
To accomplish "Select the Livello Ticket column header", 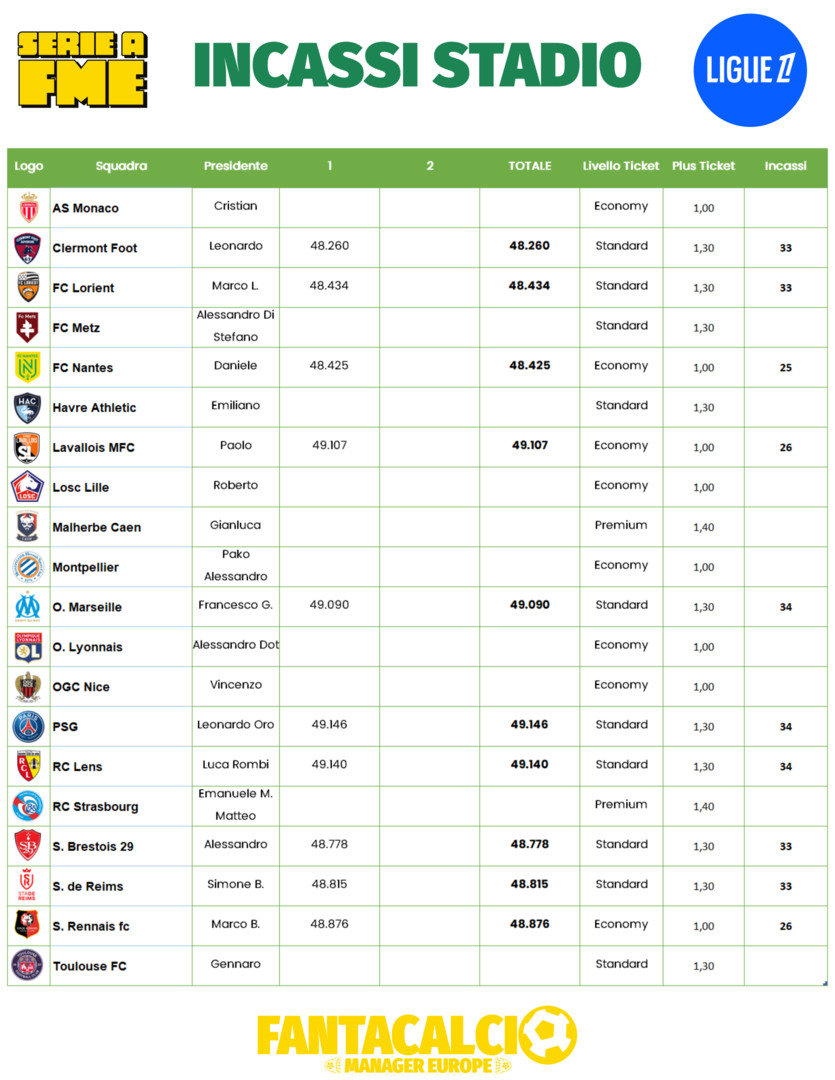I will click(621, 166).
